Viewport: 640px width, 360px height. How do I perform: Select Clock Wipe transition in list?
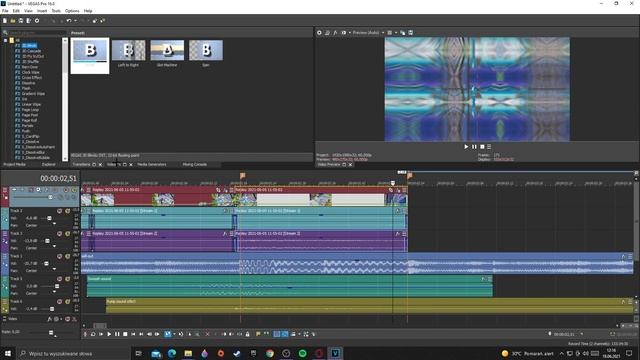coord(31,72)
